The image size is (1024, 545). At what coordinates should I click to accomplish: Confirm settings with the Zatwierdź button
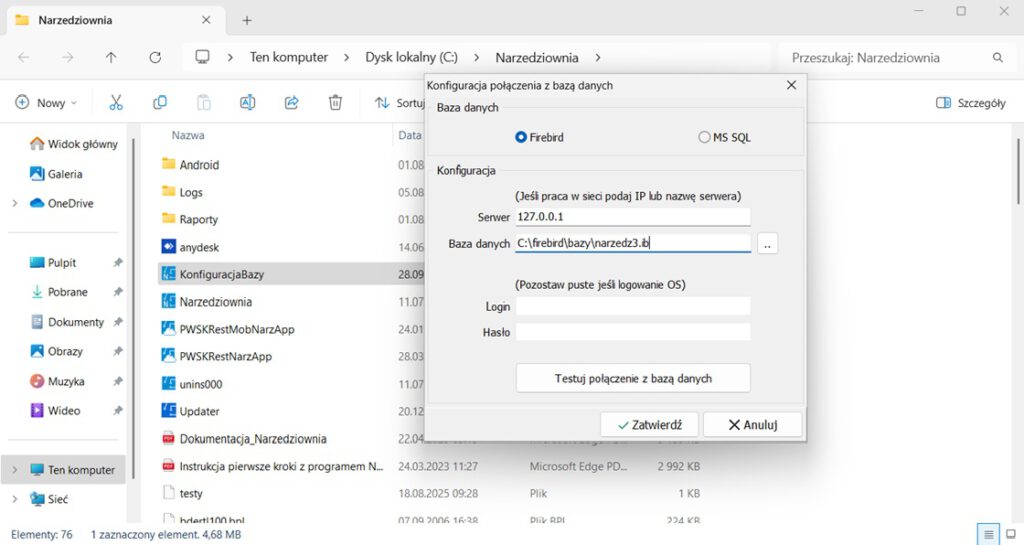point(649,424)
